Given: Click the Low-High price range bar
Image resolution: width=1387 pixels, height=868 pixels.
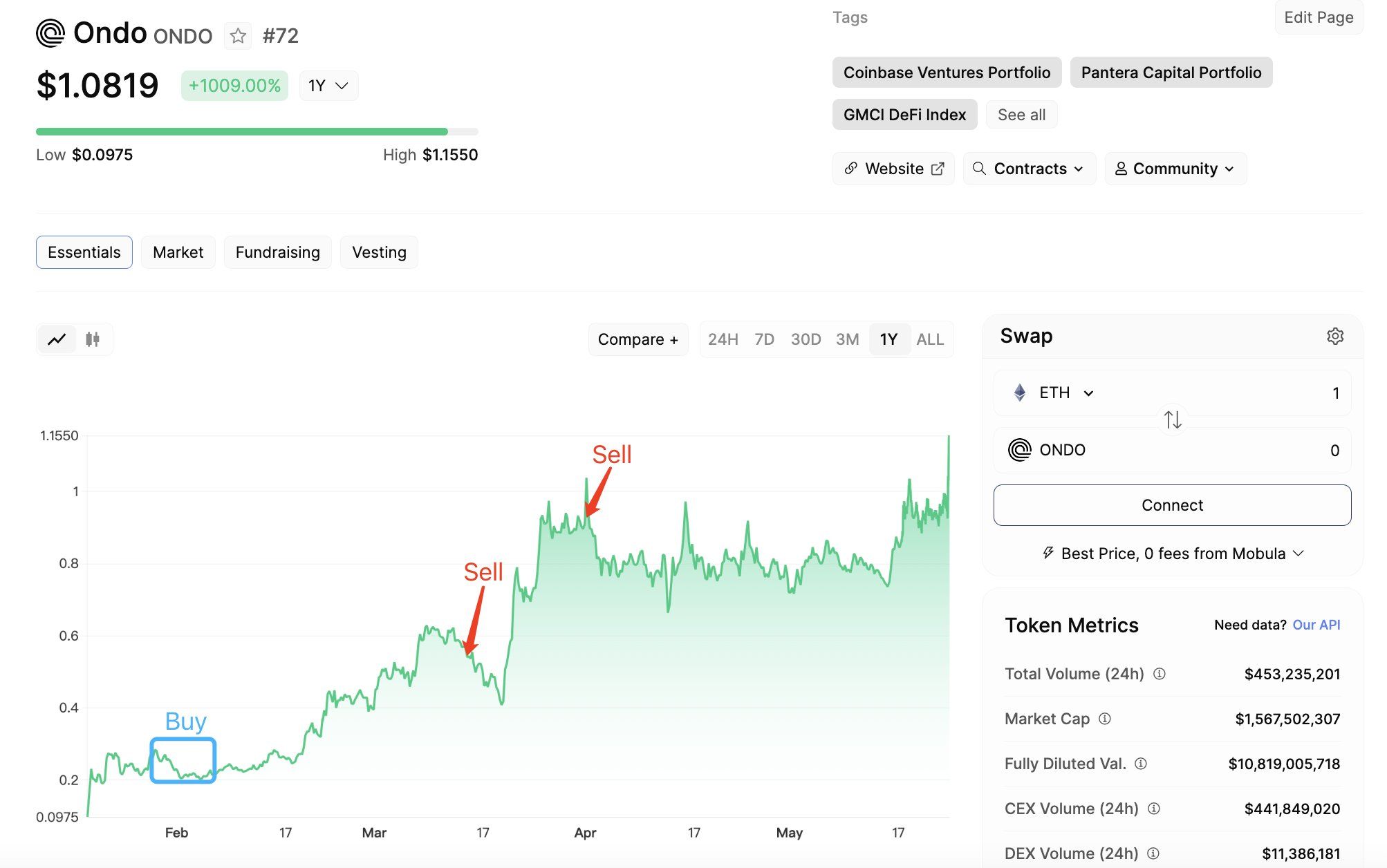Looking at the screenshot, I should [257, 131].
